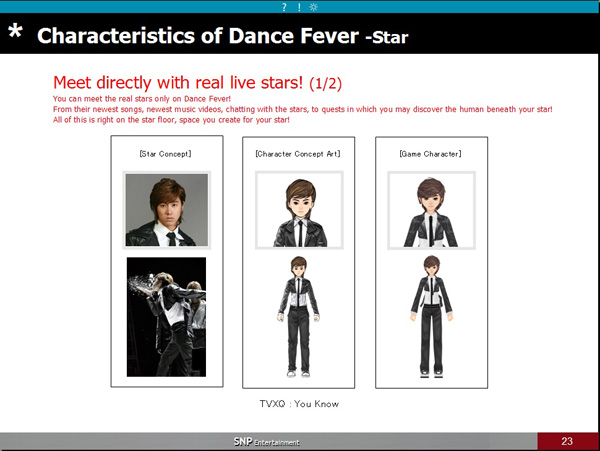The width and height of the screenshot is (600, 451).
Task: Click the 'TVXQ : You Know' caption
Action: [299, 404]
